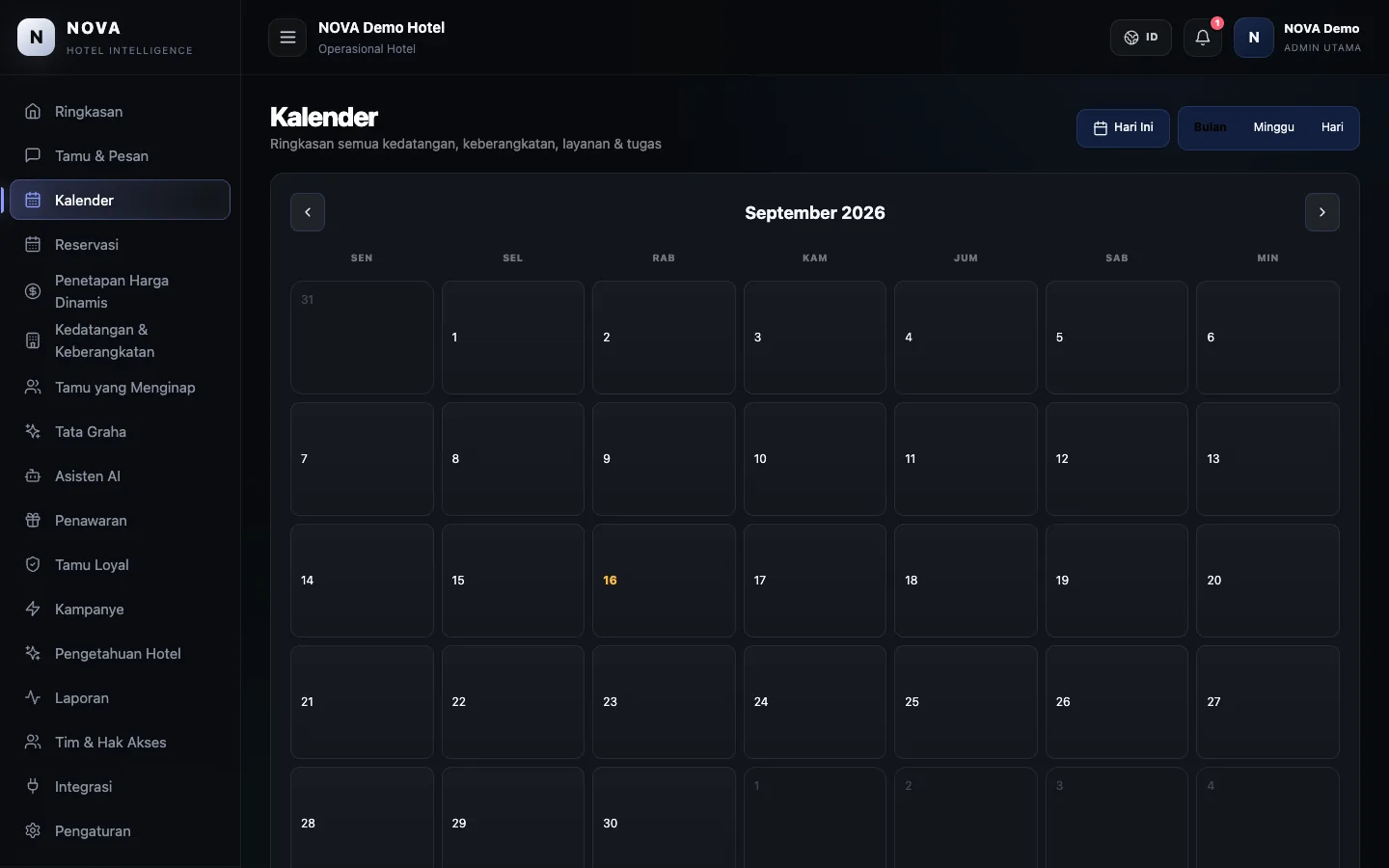Open Tim & Hak Akses page
This screenshot has width=1389, height=868.
click(120, 743)
